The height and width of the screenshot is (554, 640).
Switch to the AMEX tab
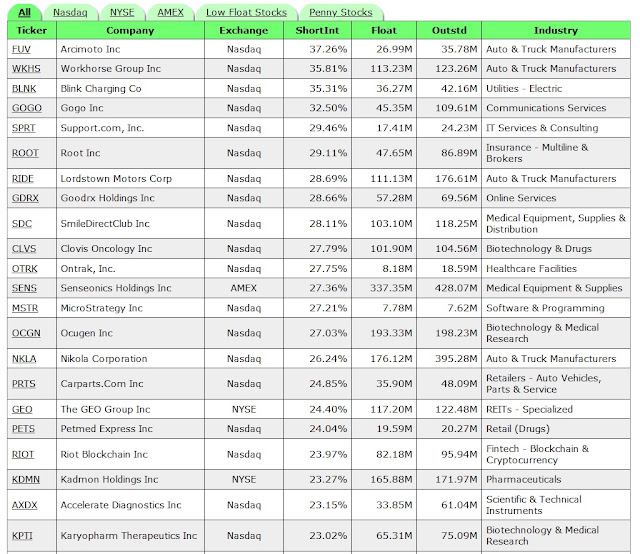pos(171,13)
